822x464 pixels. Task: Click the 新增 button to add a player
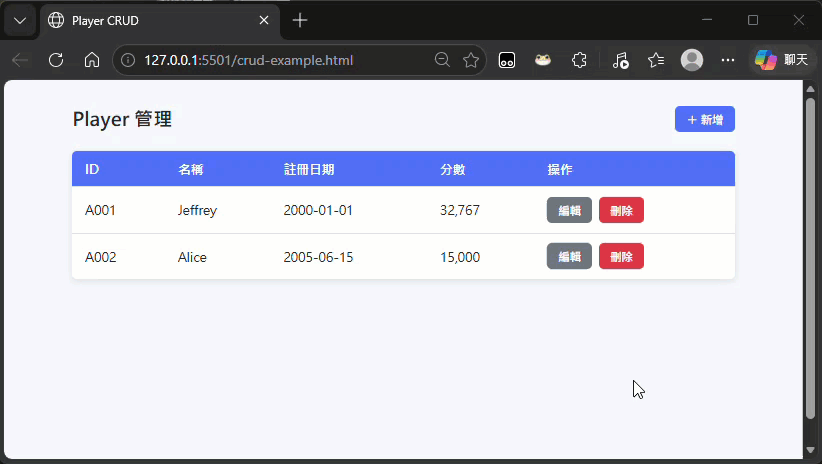tap(705, 119)
